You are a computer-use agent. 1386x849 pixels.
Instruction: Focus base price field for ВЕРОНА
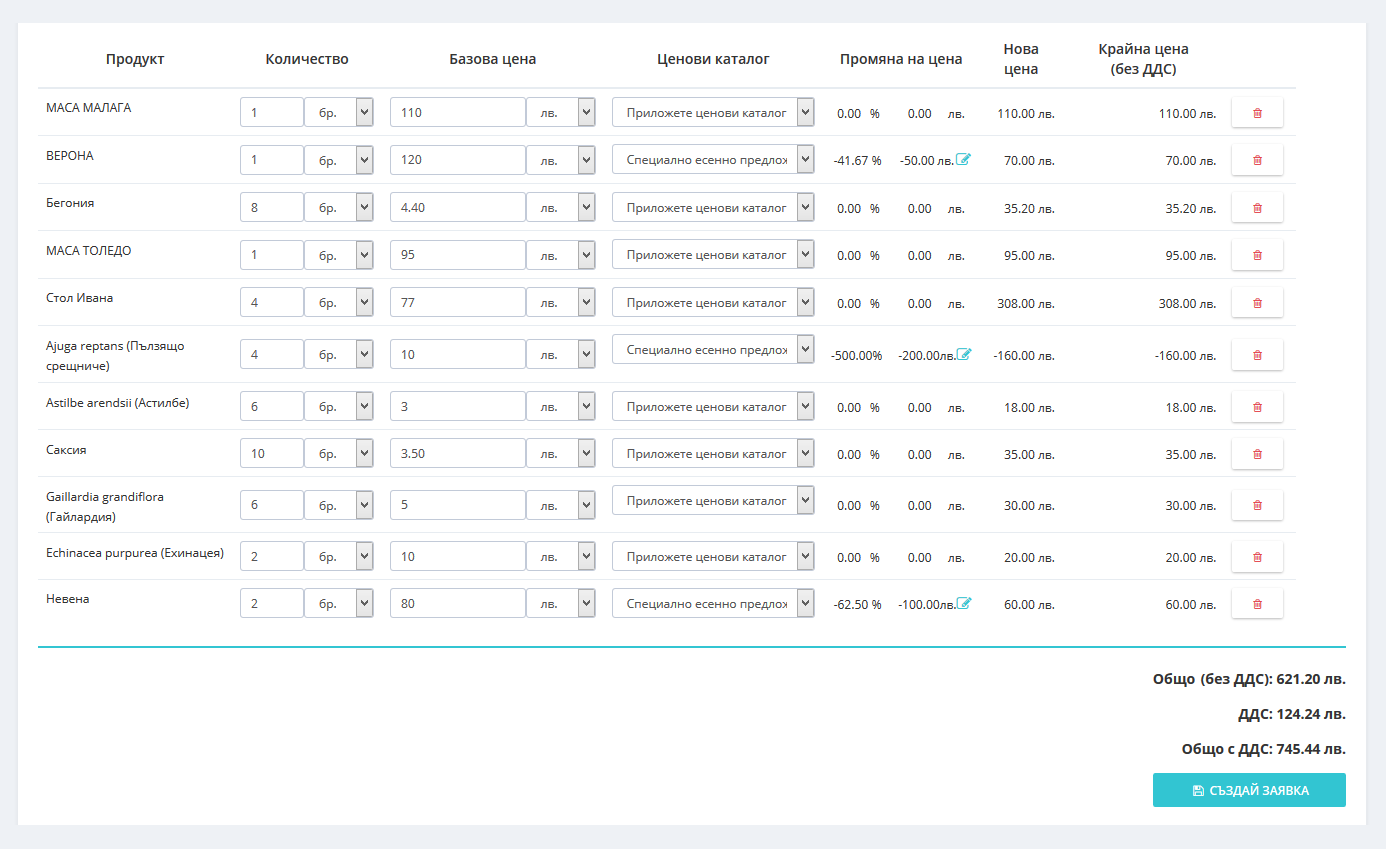458,159
